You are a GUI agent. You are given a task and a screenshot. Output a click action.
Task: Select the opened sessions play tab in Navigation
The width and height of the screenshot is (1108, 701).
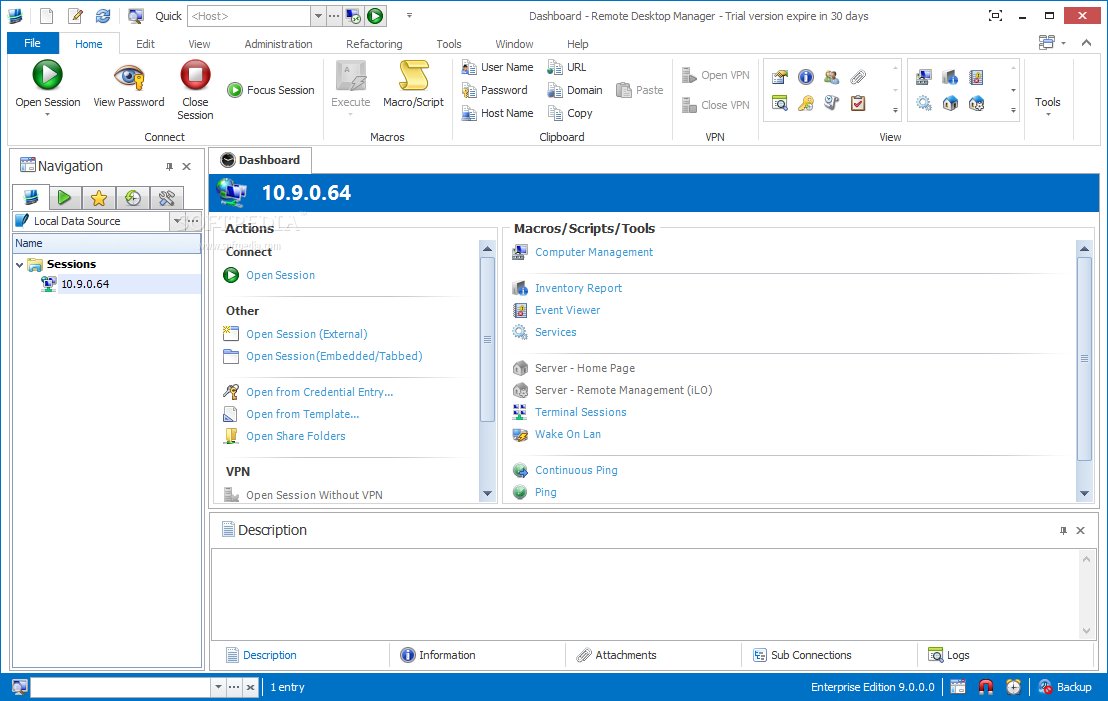[64, 198]
